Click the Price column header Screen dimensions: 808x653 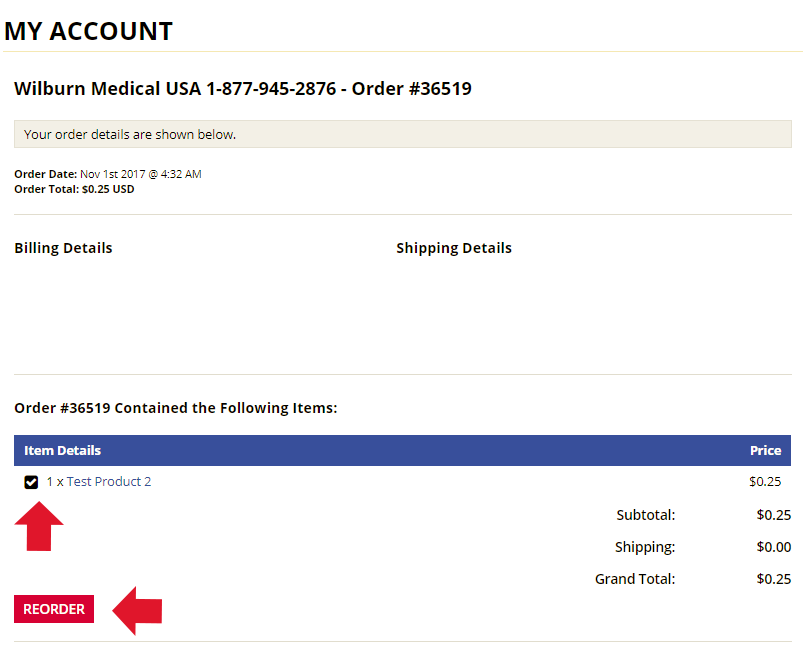click(x=765, y=450)
